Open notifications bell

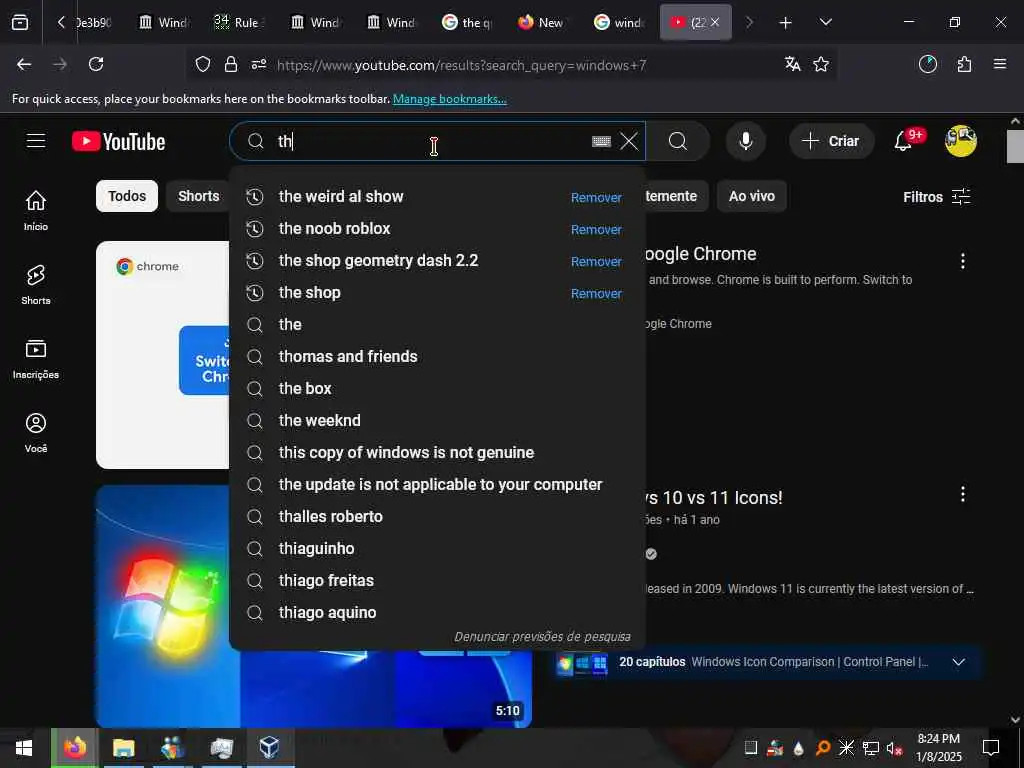tap(903, 141)
